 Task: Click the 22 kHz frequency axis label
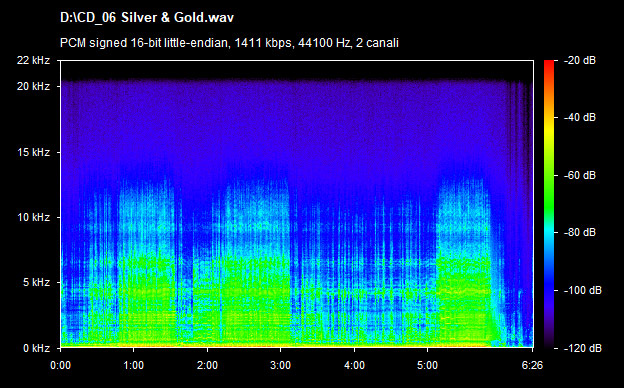tap(33, 60)
